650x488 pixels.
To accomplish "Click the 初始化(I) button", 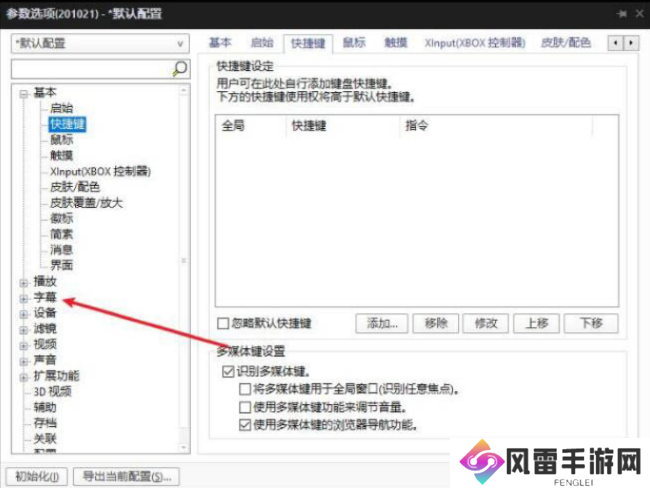I will tap(37, 476).
